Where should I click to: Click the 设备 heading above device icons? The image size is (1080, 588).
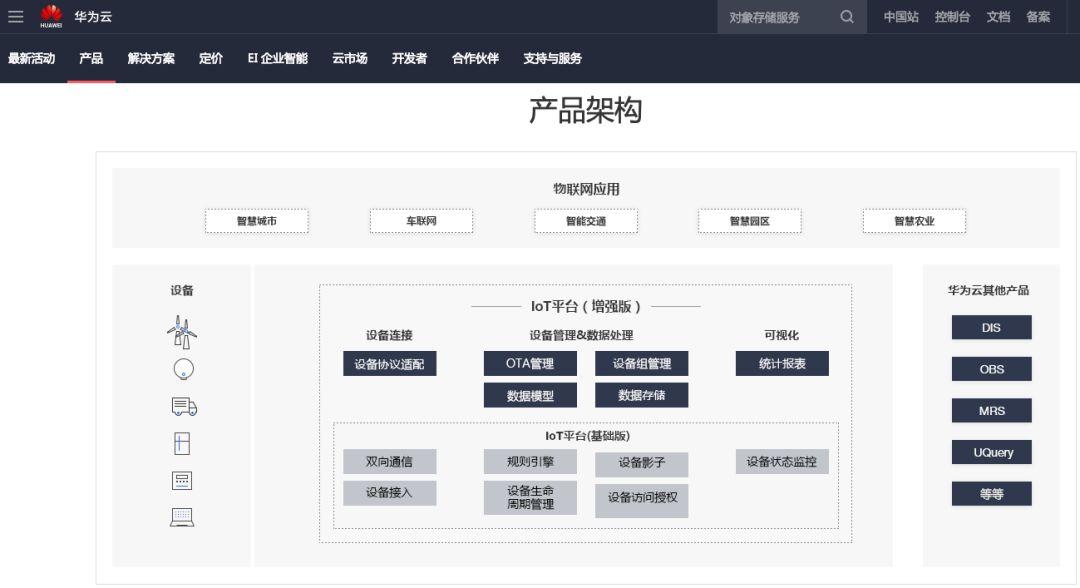click(182, 291)
